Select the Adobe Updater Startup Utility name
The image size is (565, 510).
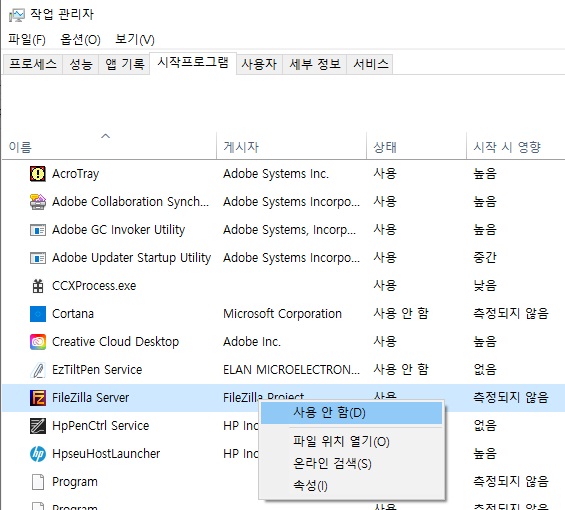coord(132,258)
